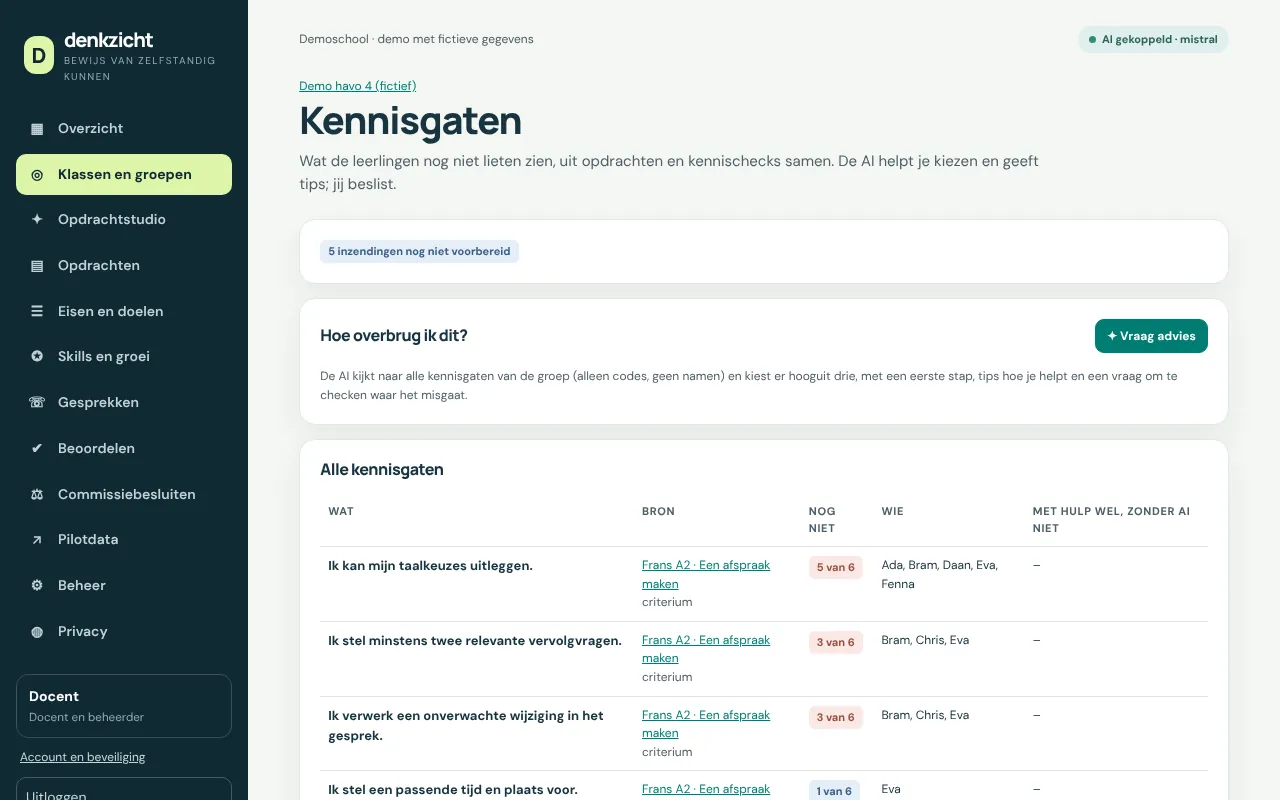Click the 5 inzendingen nog niet voorbereid badge

click(x=419, y=252)
